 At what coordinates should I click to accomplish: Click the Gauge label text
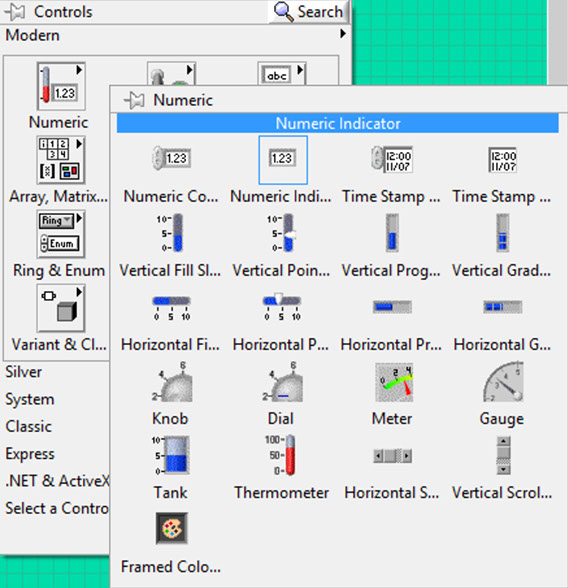click(502, 419)
